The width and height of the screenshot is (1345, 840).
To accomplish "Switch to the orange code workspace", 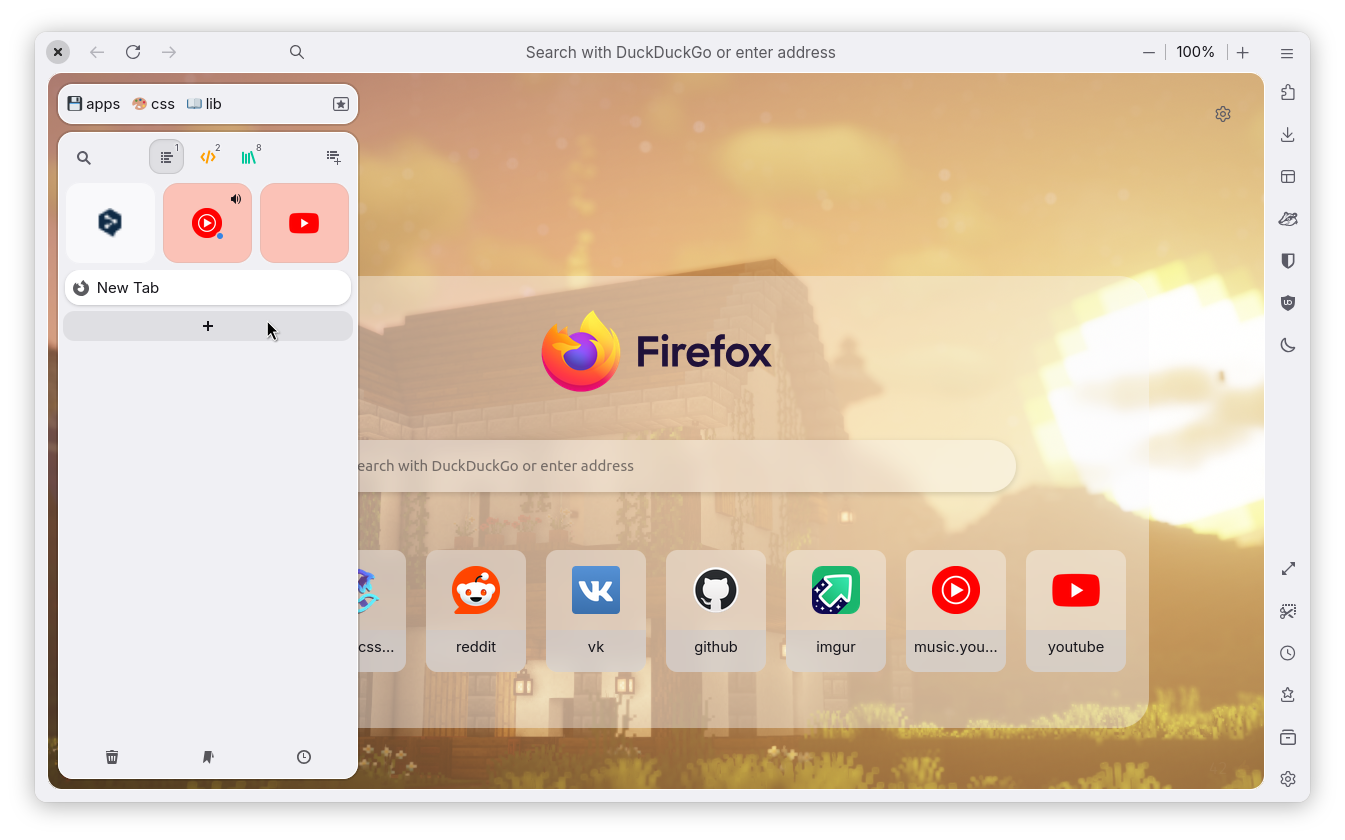I will pos(208,157).
